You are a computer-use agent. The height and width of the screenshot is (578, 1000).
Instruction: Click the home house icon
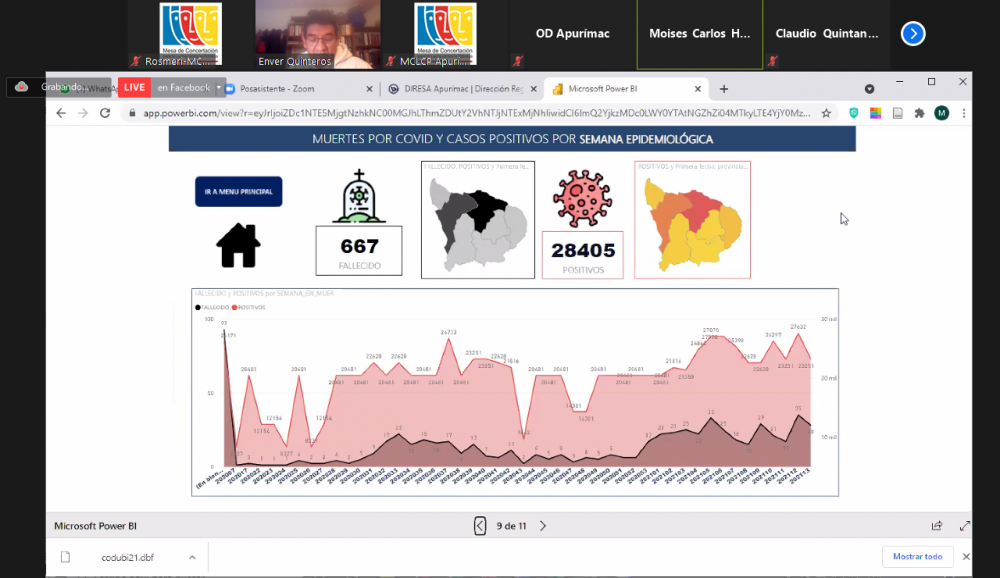(238, 245)
